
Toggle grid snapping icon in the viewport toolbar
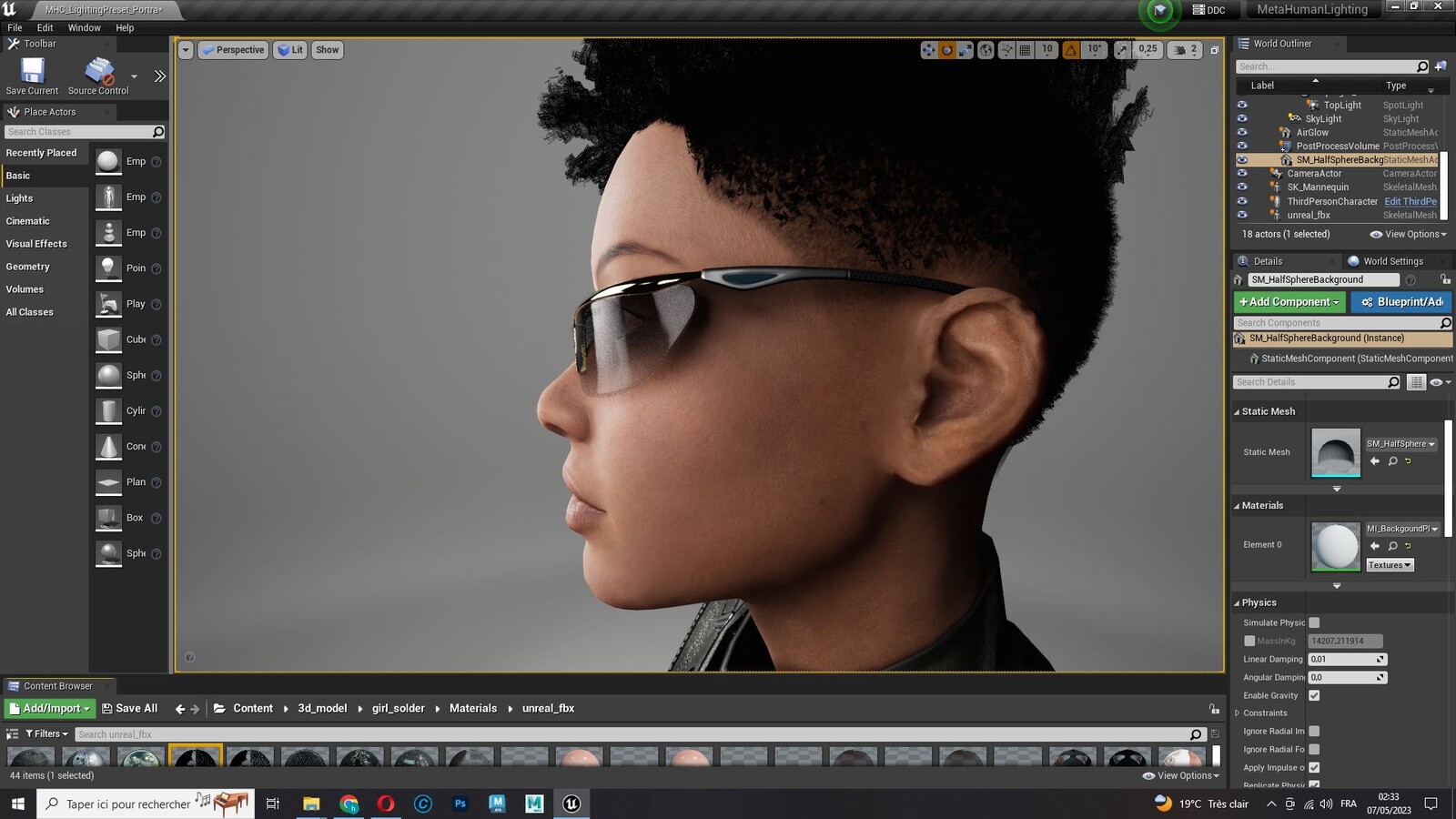click(1026, 50)
